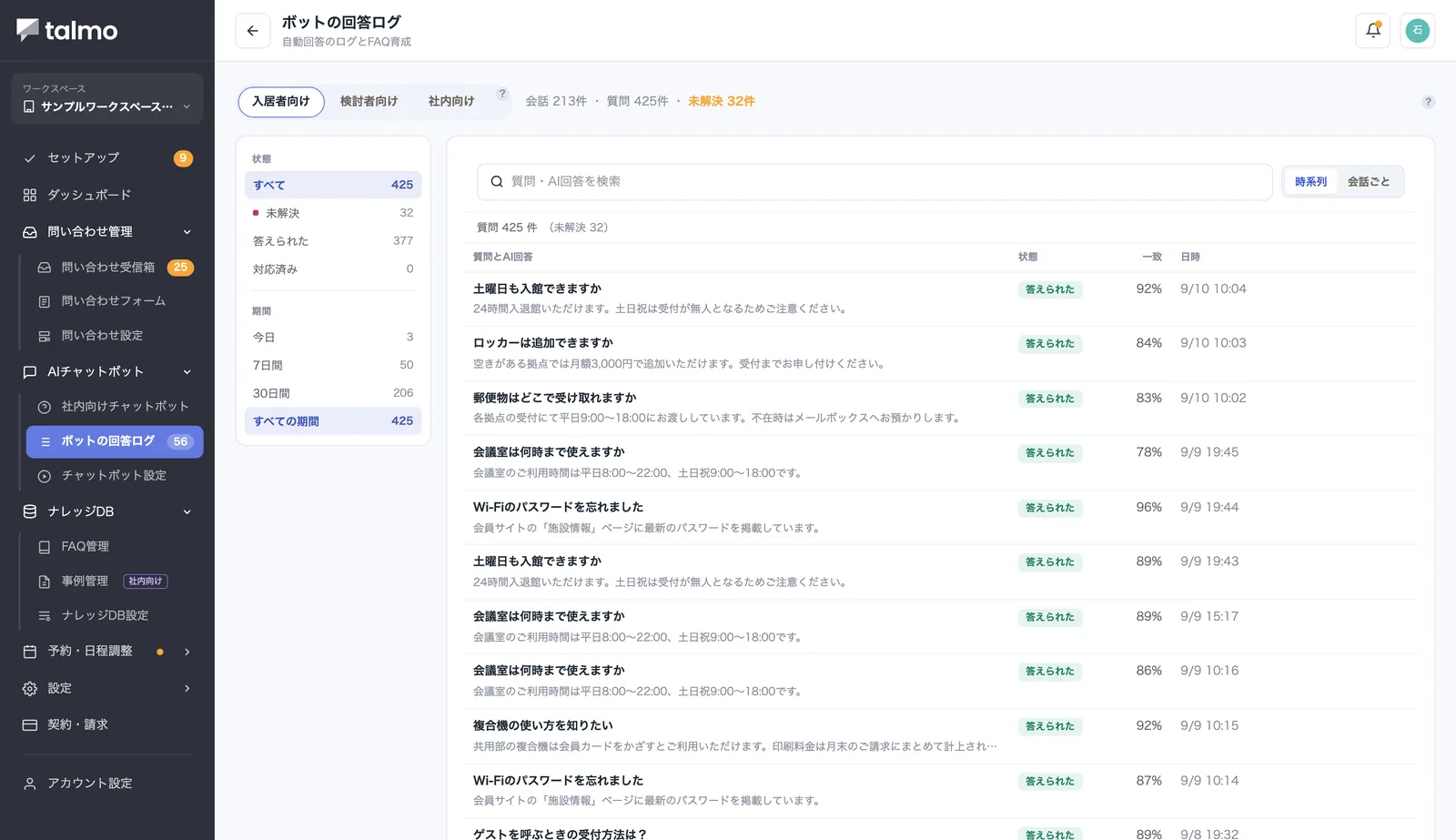Filter status by 対応済み
The image size is (1456, 840).
[333, 269]
